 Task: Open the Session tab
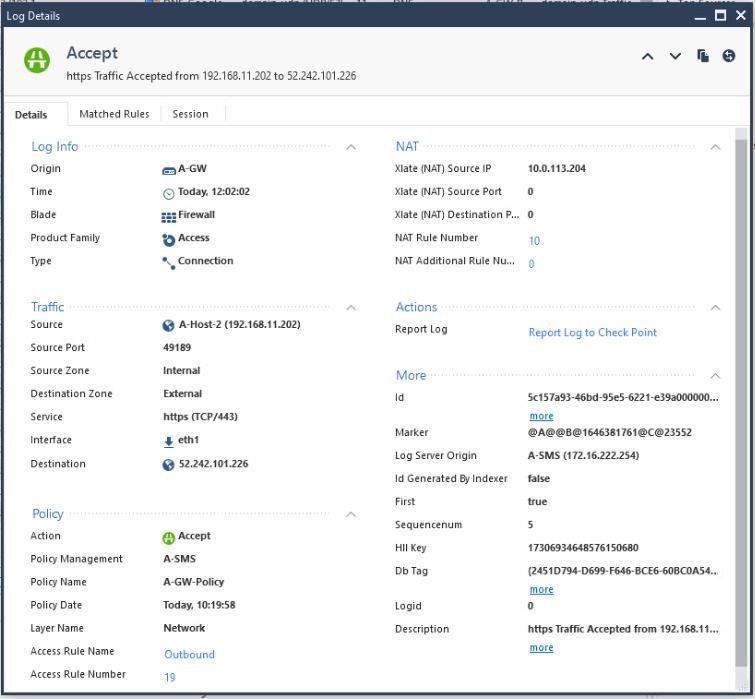pyautogui.click(x=190, y=114)
